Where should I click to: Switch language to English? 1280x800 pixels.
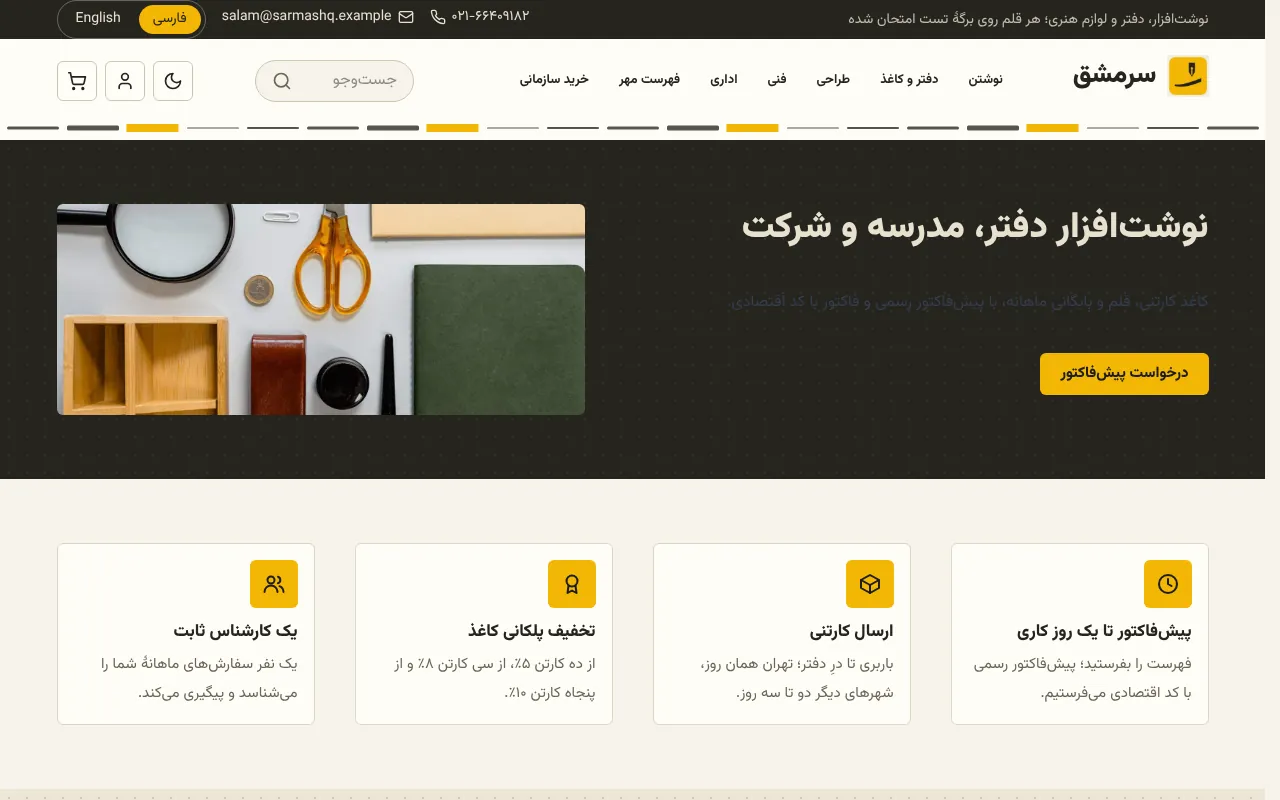click(98, 18)
